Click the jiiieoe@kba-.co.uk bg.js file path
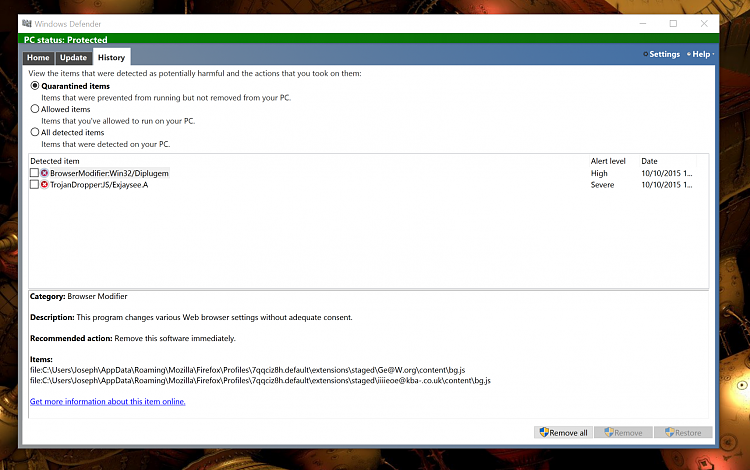Viewport: 750px width, 470px height. click(260, 380)
